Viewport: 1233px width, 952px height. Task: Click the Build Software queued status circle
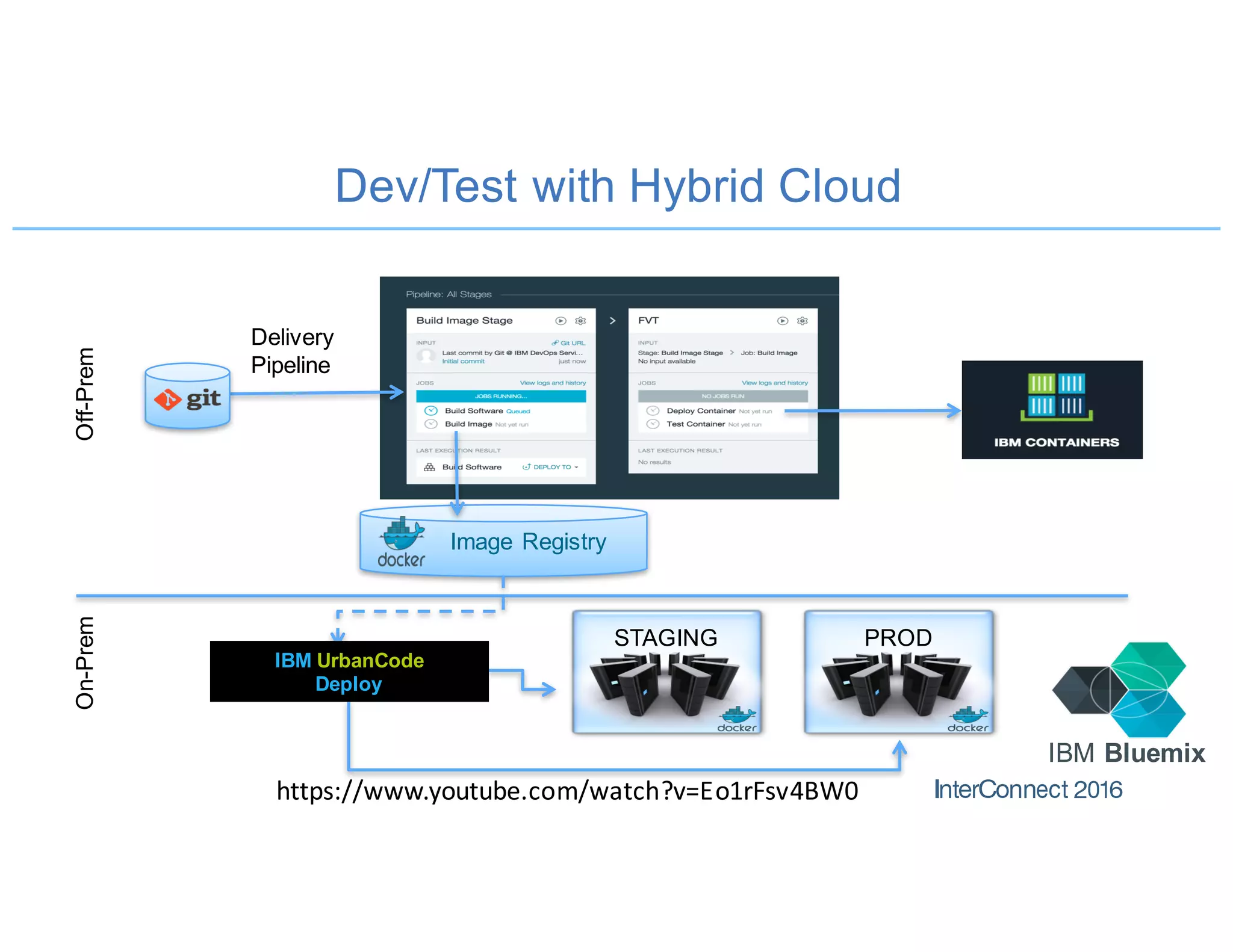pos(431,411)
